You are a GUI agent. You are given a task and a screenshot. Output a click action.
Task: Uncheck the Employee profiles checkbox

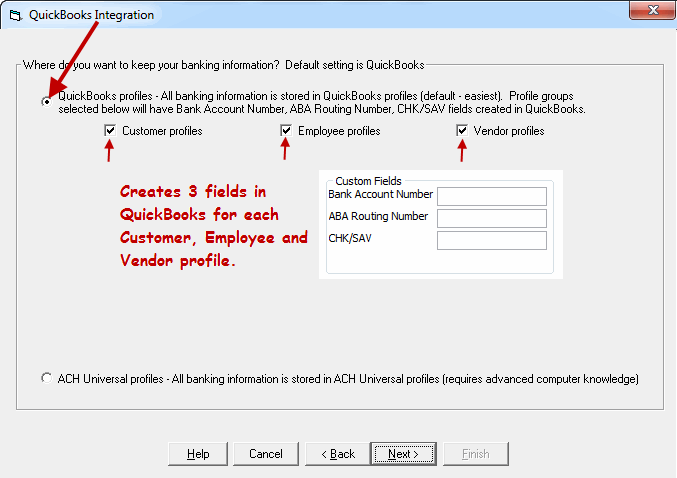point(286,130)
